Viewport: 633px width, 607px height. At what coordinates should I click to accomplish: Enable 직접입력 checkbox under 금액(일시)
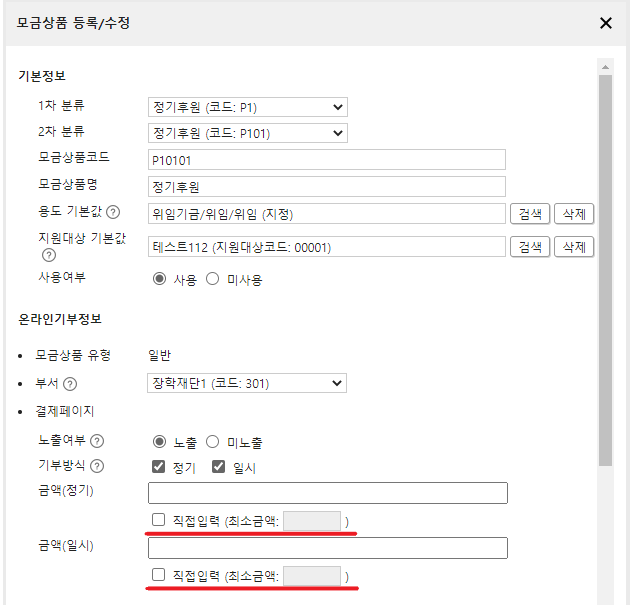pos(158,576)
